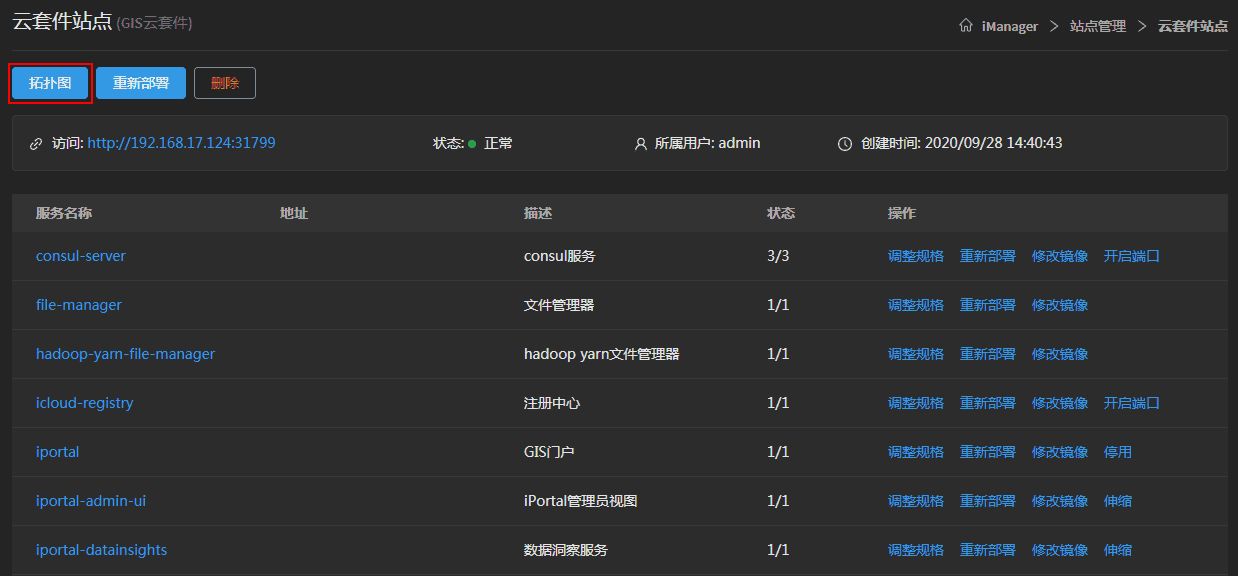The height and width of the screenshot is (576, 1238).
Task: Click the user icon beside 所属用户
Action: [641, 144]
